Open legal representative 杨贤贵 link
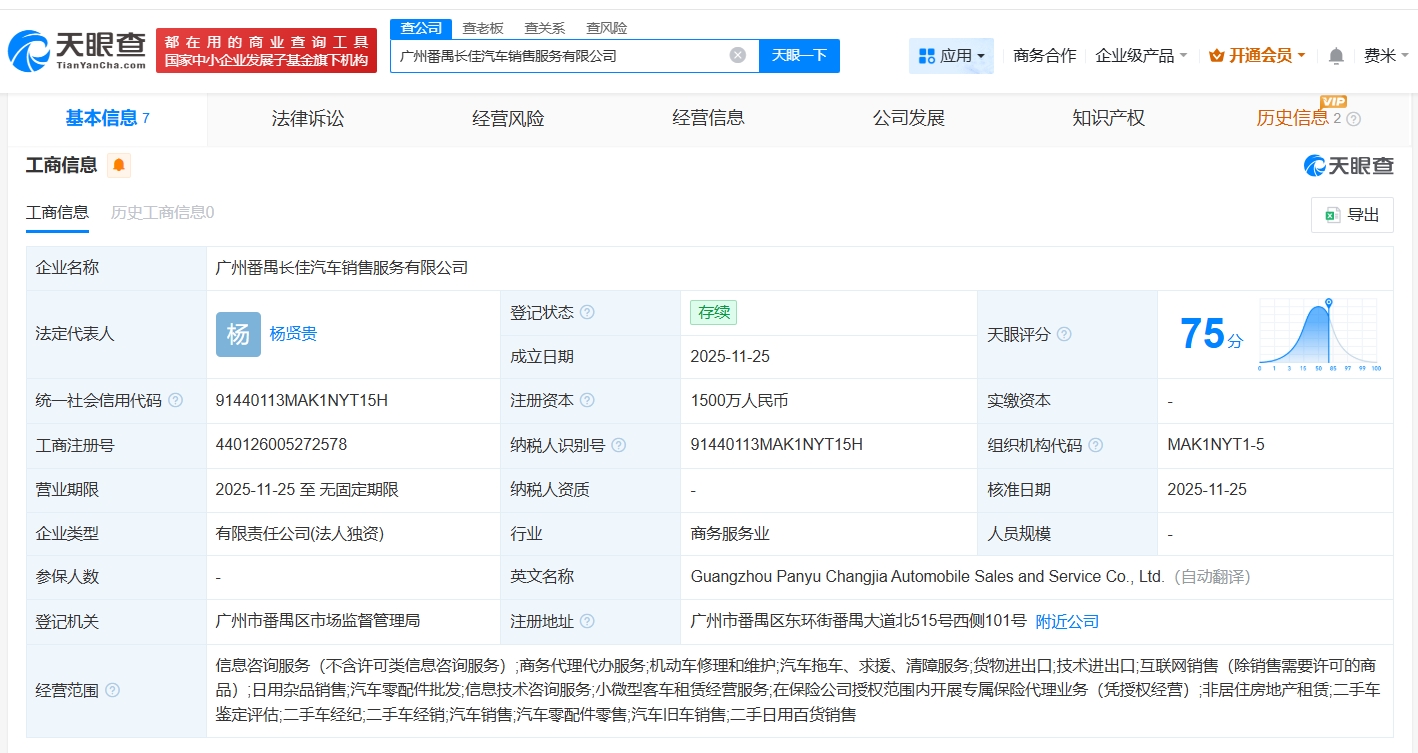The width and height of the screenshot is (1418, 753). [x=293, y=334]
